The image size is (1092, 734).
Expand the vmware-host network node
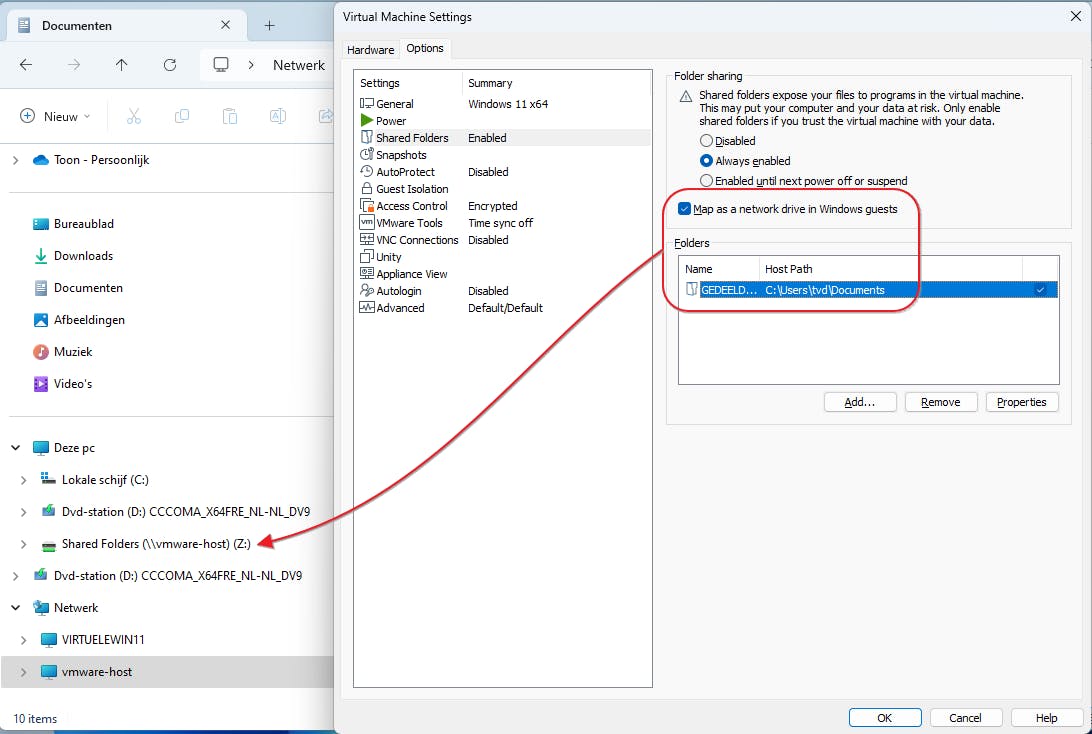(24, 672)
